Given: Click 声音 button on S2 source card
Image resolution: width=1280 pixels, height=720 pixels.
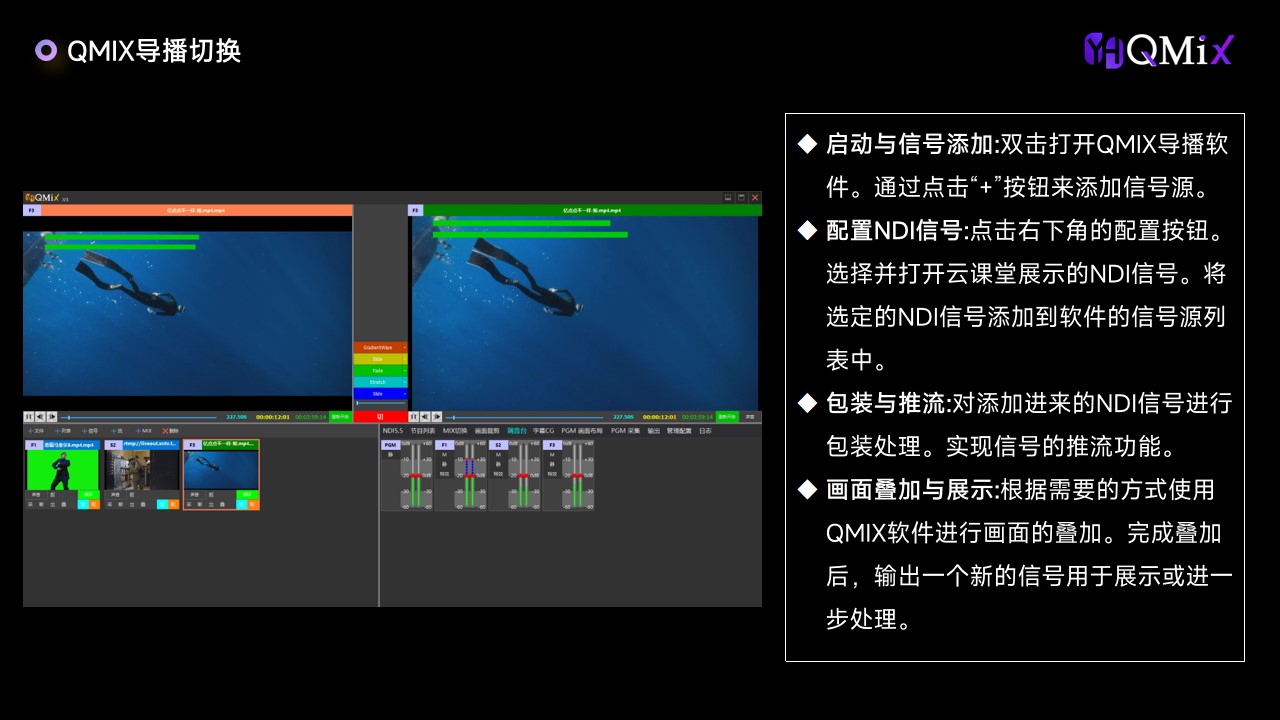Looking at the screenshot, I should tap(115, 494).
